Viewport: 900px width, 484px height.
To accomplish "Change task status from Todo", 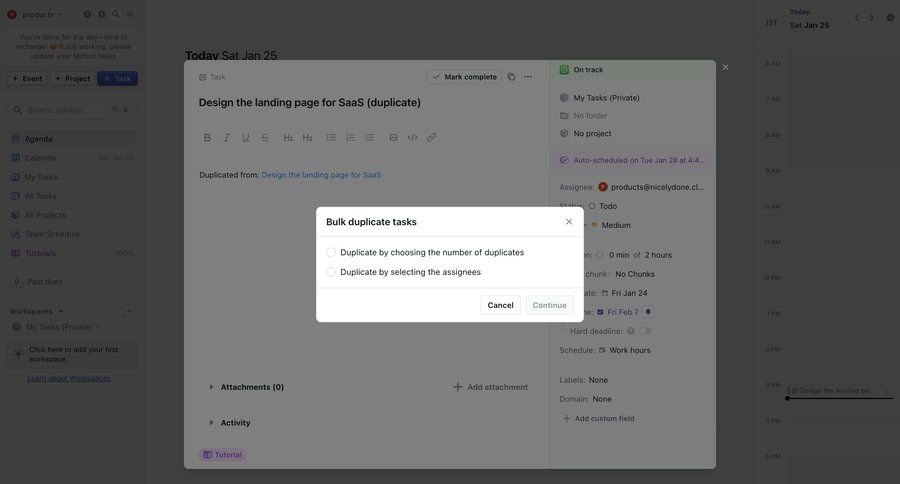I will point(603,206).
